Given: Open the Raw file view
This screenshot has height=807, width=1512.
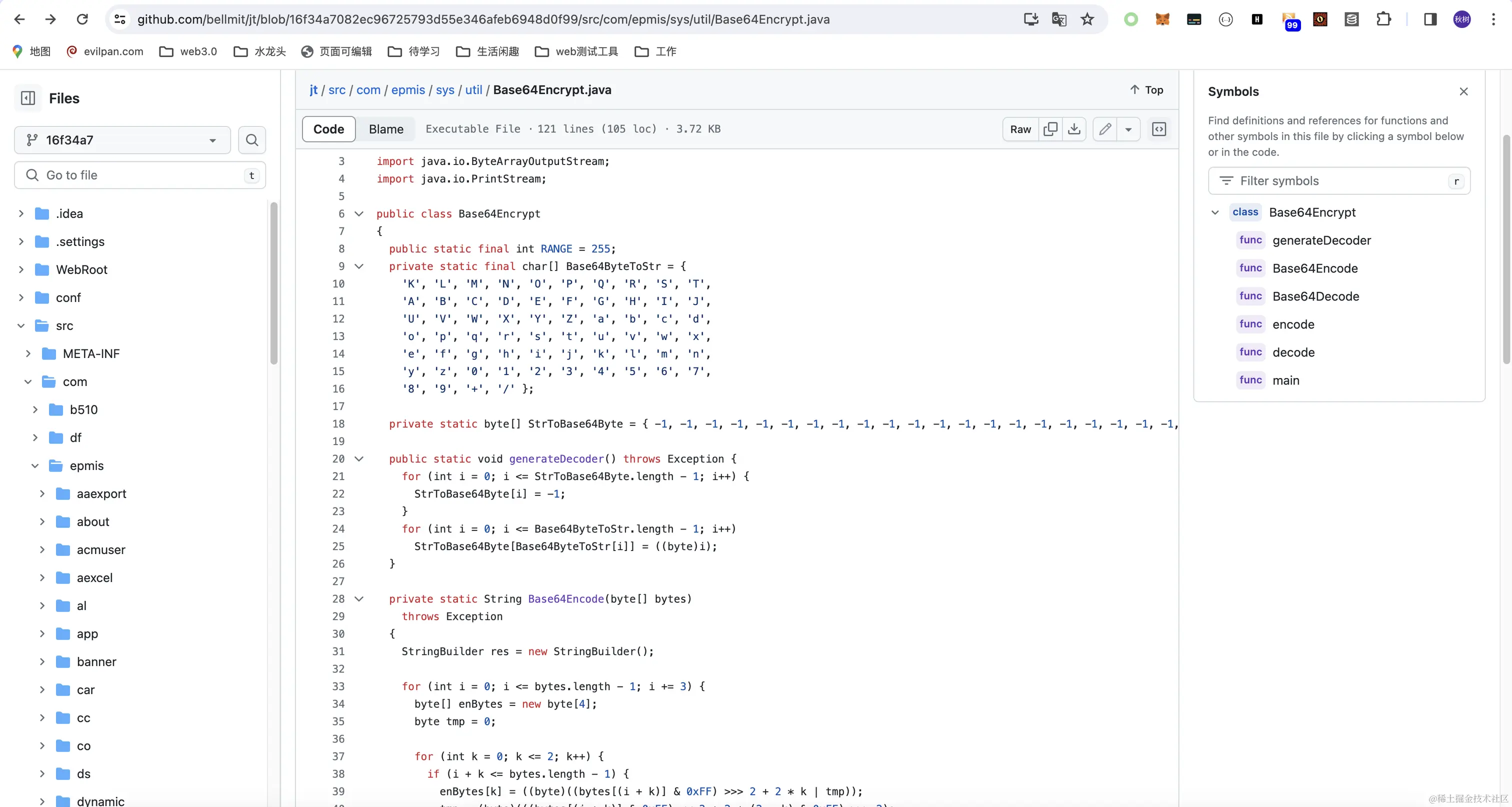Looking at the screenshot, I should click(x=1020, y=128).
